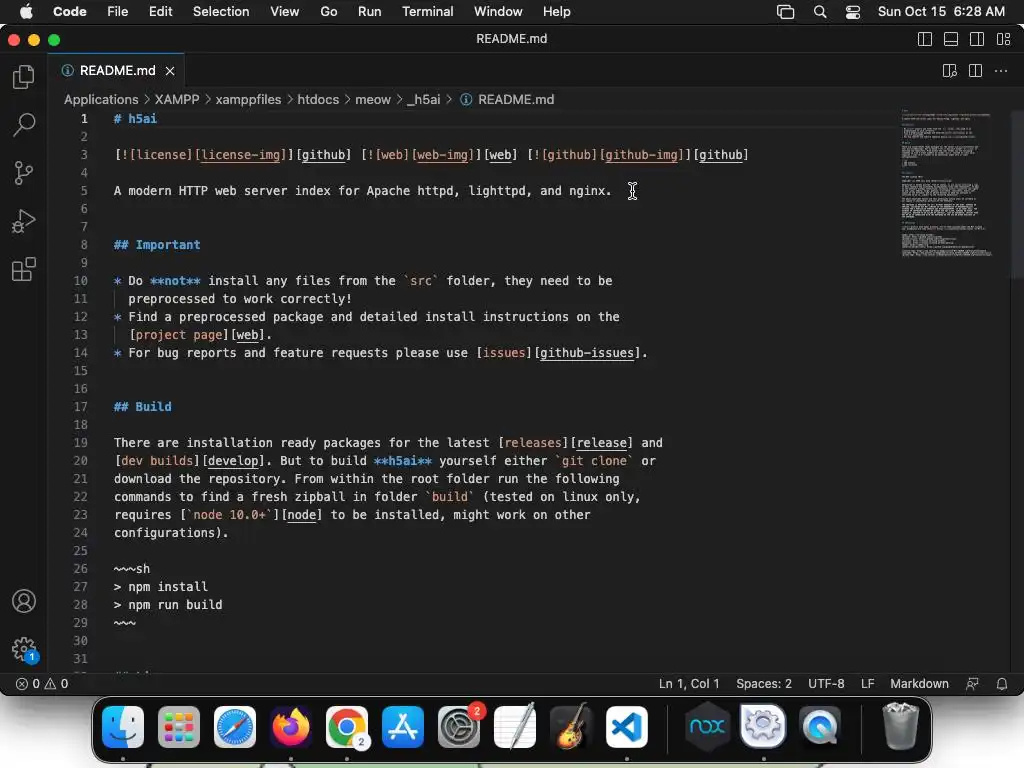
Task: Toggle the primary side bar
Action: (925, 39)
